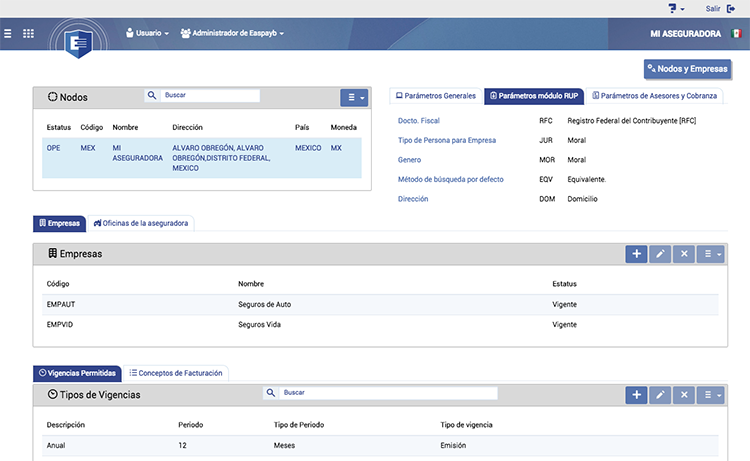Open Empresas panel options dropdown
Viewport: 750px width, 461px height.
[x=710, y=254]
